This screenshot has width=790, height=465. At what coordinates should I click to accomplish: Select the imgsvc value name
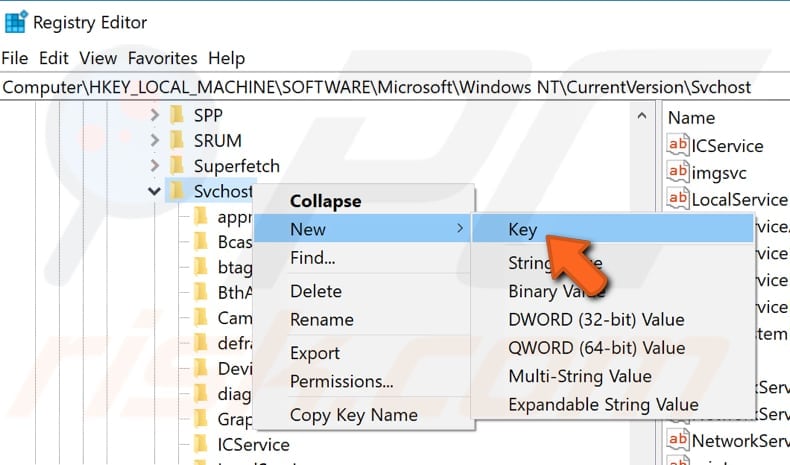coord(719,173)
